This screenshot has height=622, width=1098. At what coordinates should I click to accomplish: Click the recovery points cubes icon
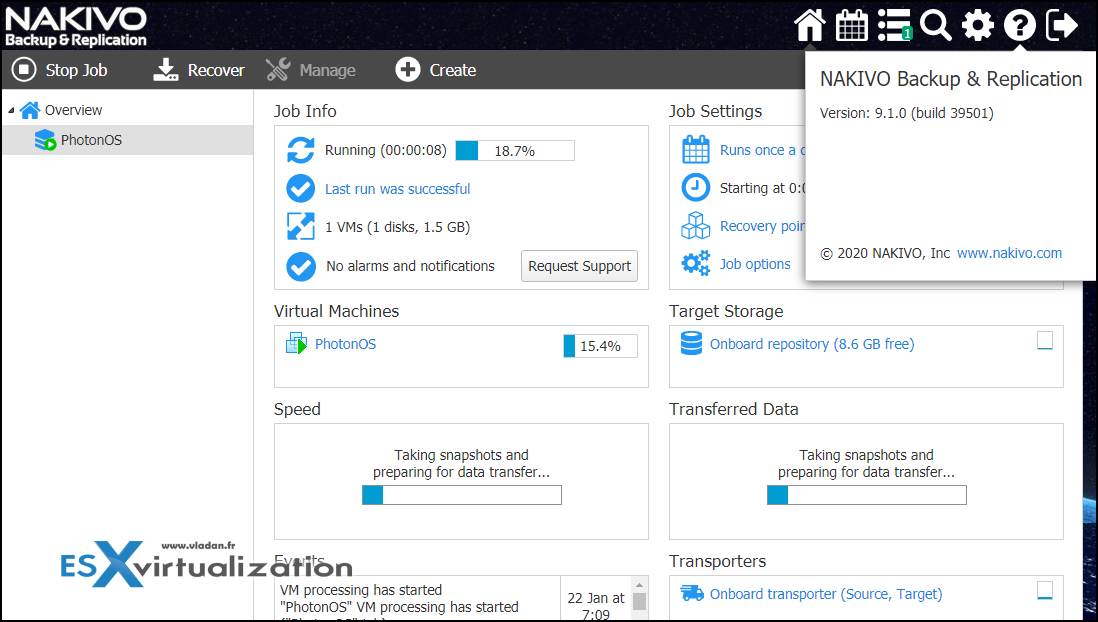point(695,226)
